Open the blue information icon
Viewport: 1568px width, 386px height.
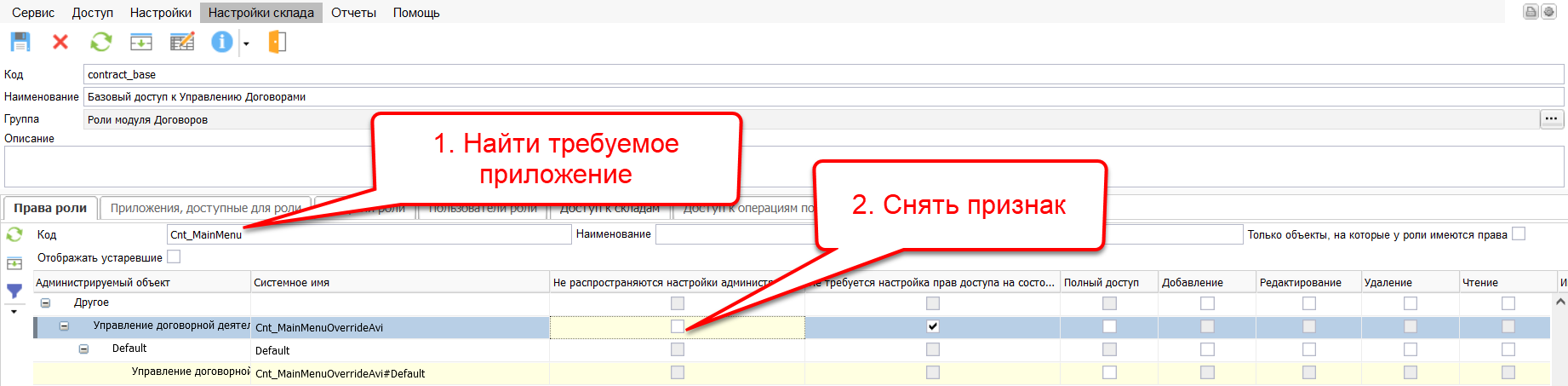[221, 42]
